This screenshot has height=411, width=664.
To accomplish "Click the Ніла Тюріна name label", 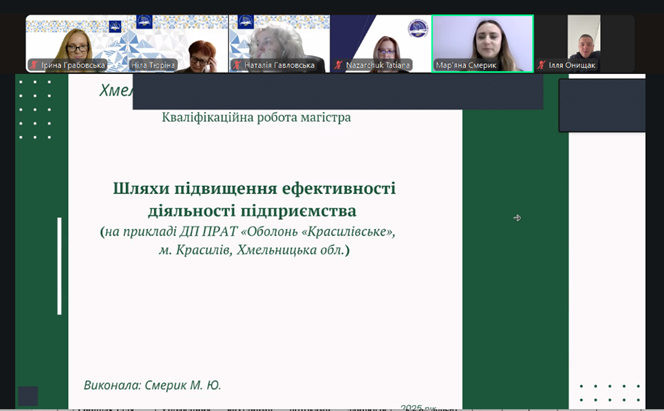I will point(153,65).
